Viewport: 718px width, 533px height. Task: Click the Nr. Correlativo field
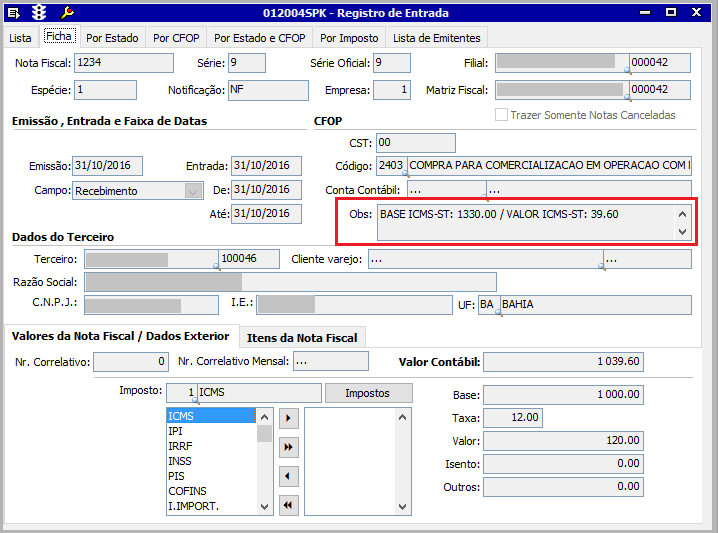tap(131, 362)
